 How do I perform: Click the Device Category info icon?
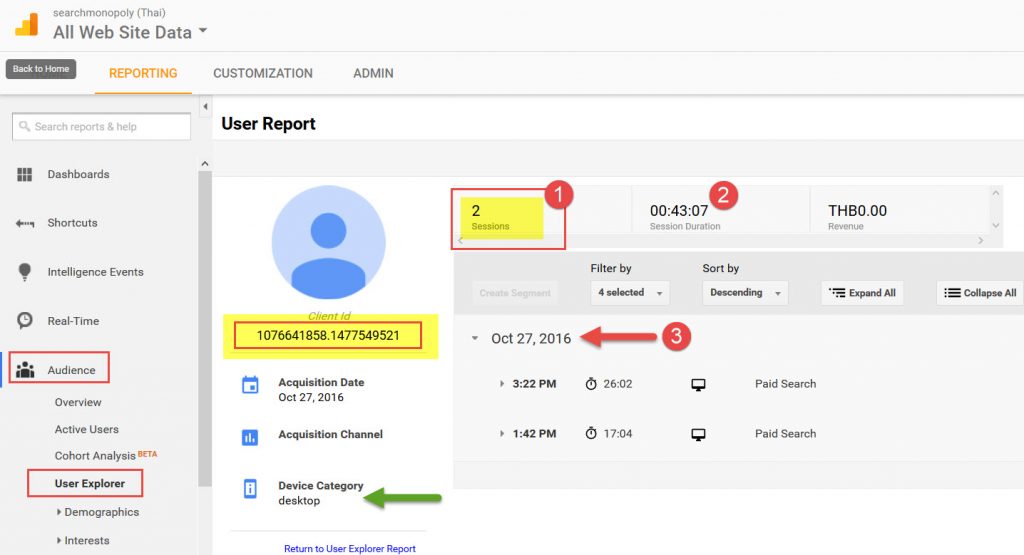pyautogui.click(x=250, y=488)
